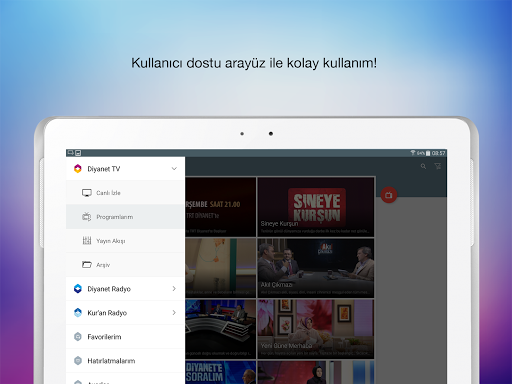The height and width of the screenshot is (384, 512).
Task: Collapse the Diyanet TV section chevron
Action: tap(174, 169)
